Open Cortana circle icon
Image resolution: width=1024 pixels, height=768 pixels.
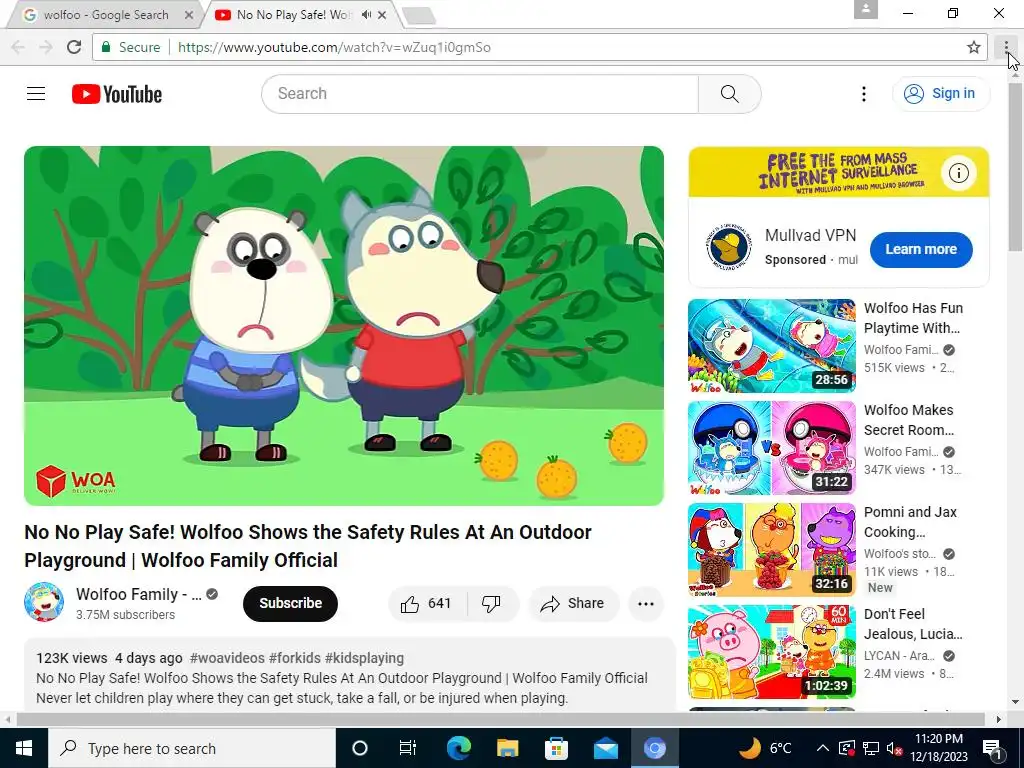coord(360,748)
